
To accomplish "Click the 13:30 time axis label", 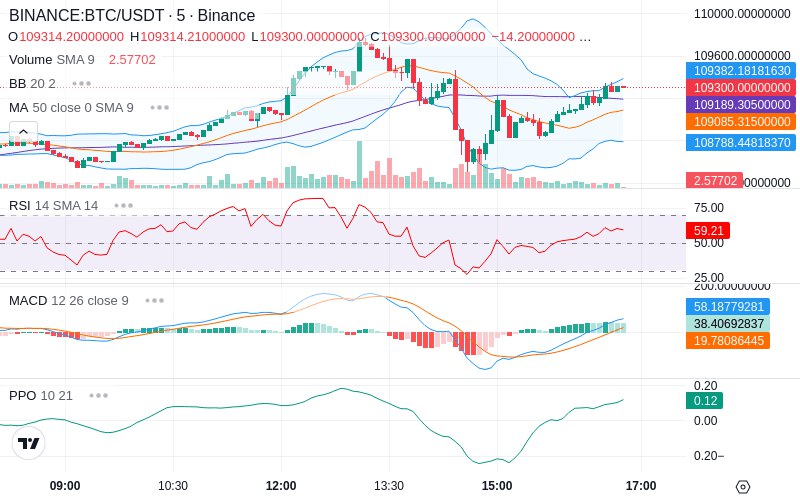I will (x=389, y=486).
